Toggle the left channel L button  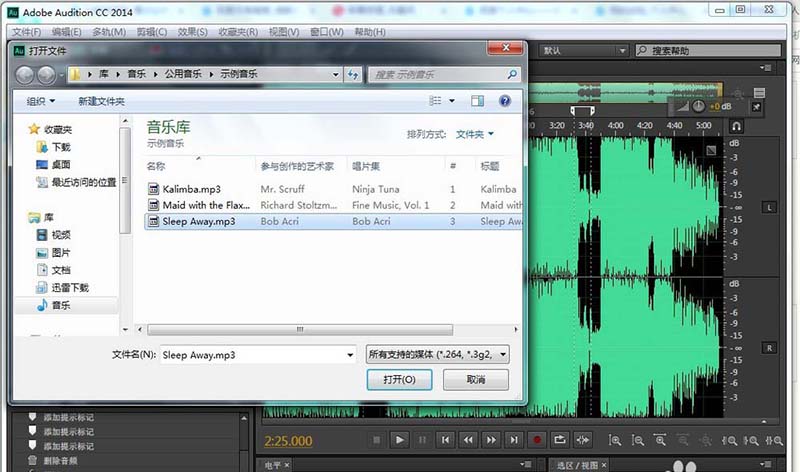point(770,207)
